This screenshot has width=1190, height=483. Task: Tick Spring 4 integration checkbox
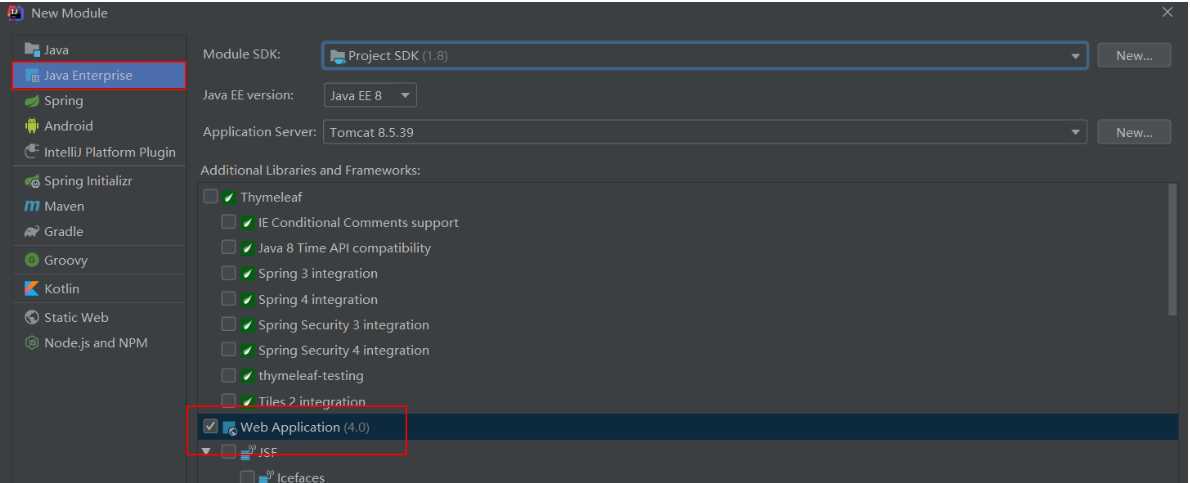click(228, 299)
